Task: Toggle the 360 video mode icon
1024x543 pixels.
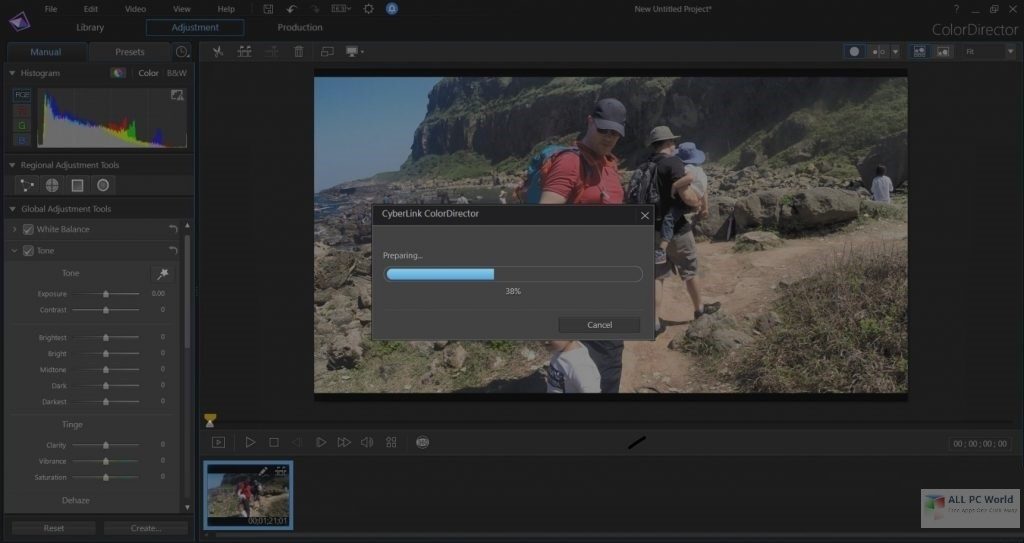Action: [423, 442]
